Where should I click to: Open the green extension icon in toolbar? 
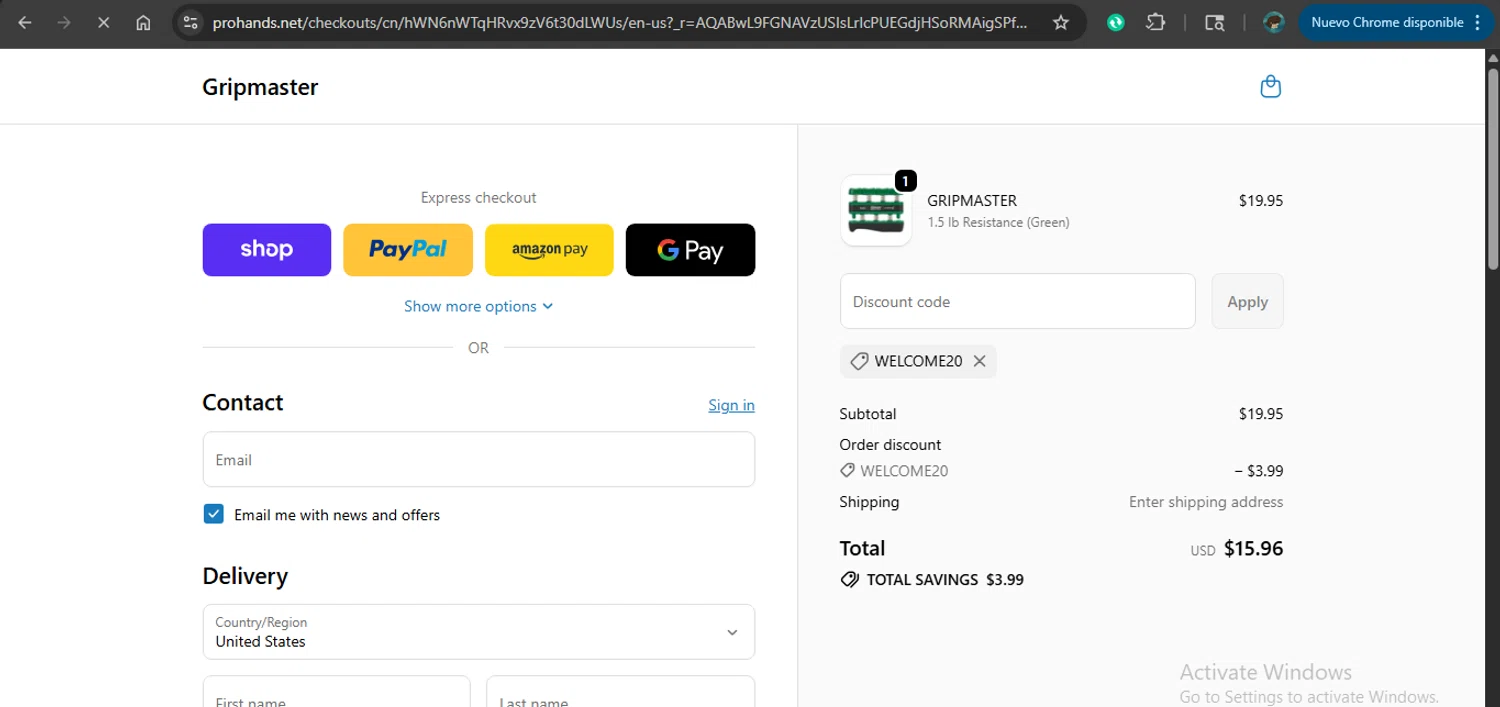(x=1116, y=22)
